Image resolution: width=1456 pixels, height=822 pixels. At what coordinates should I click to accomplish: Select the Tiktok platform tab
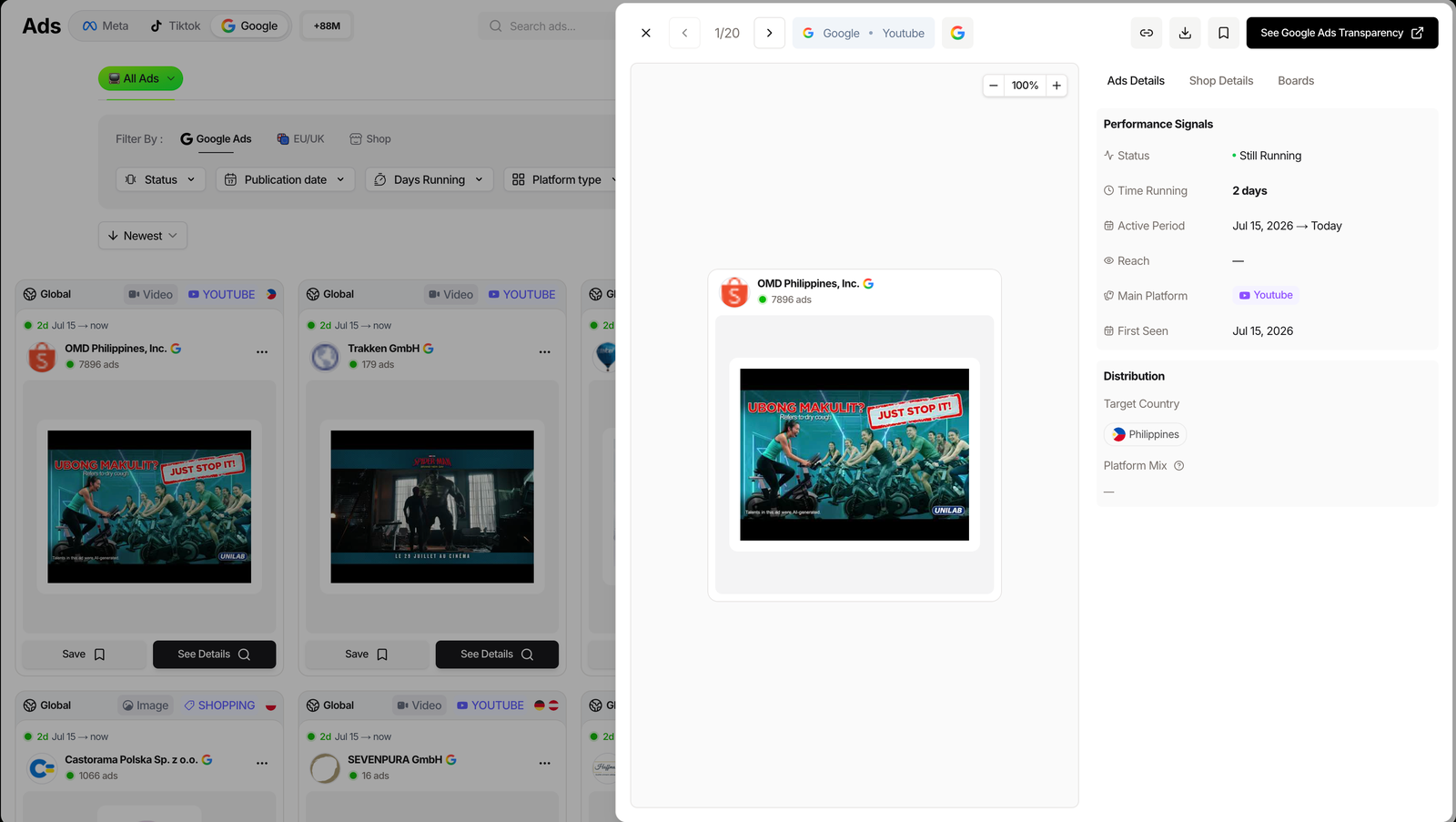click(175, 25)
